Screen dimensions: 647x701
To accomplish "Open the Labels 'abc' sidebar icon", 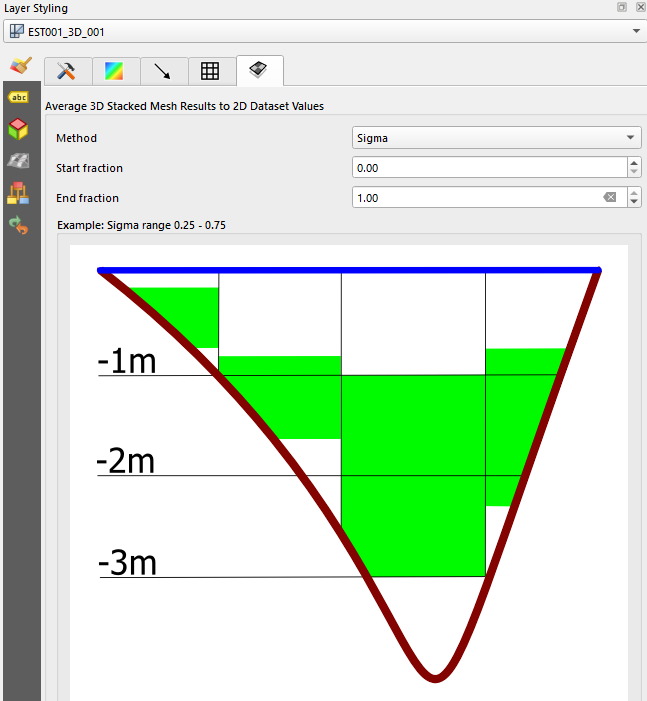I will (19, 97).
